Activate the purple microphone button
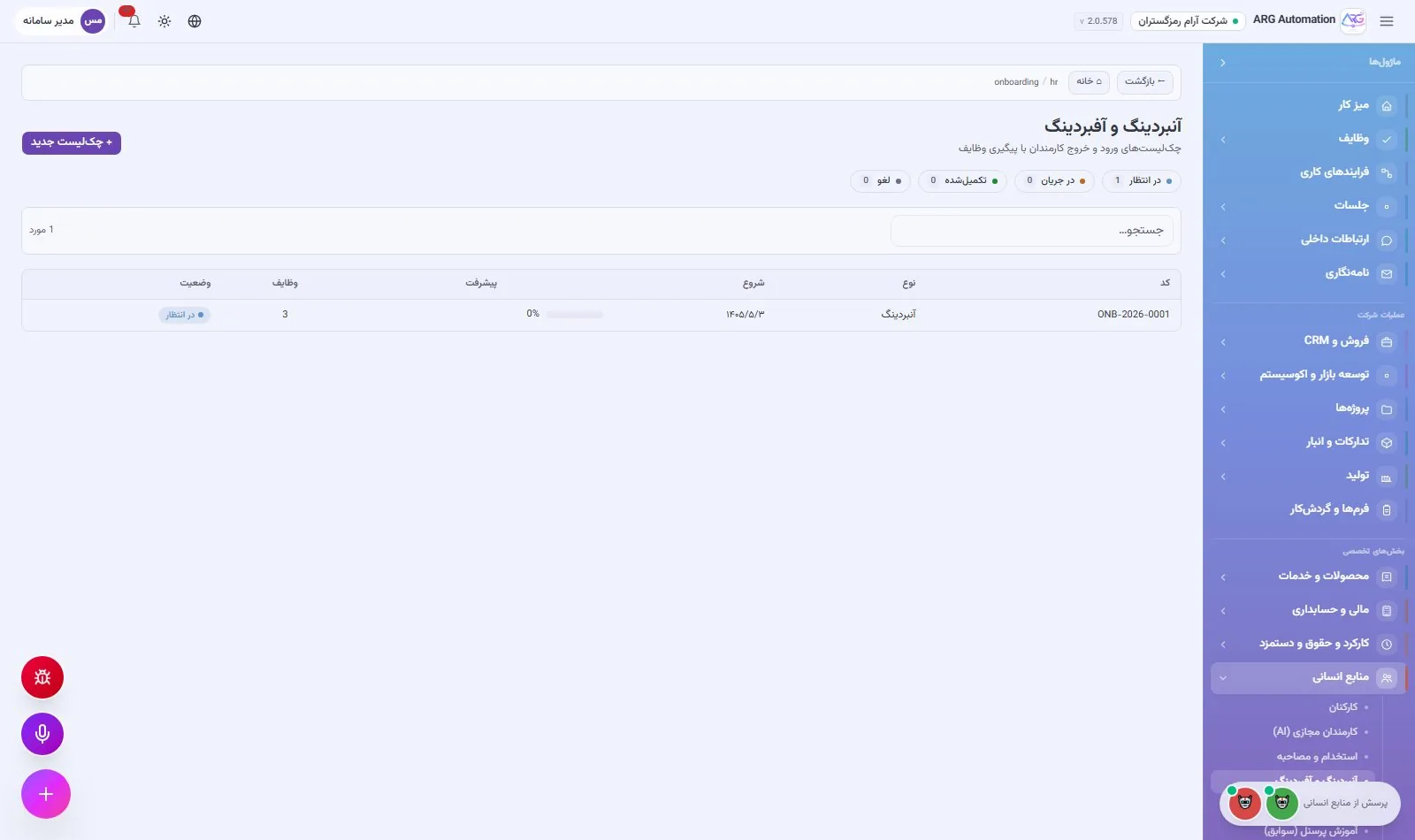Screen dimensions: 1415x840 (42, 734)
